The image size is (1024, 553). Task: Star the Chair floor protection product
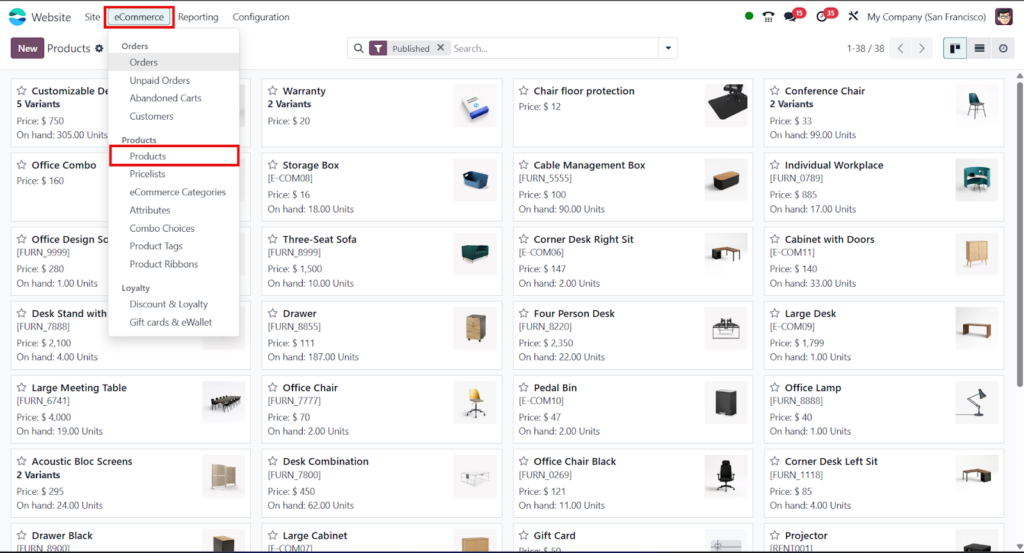tap(524, 91)
